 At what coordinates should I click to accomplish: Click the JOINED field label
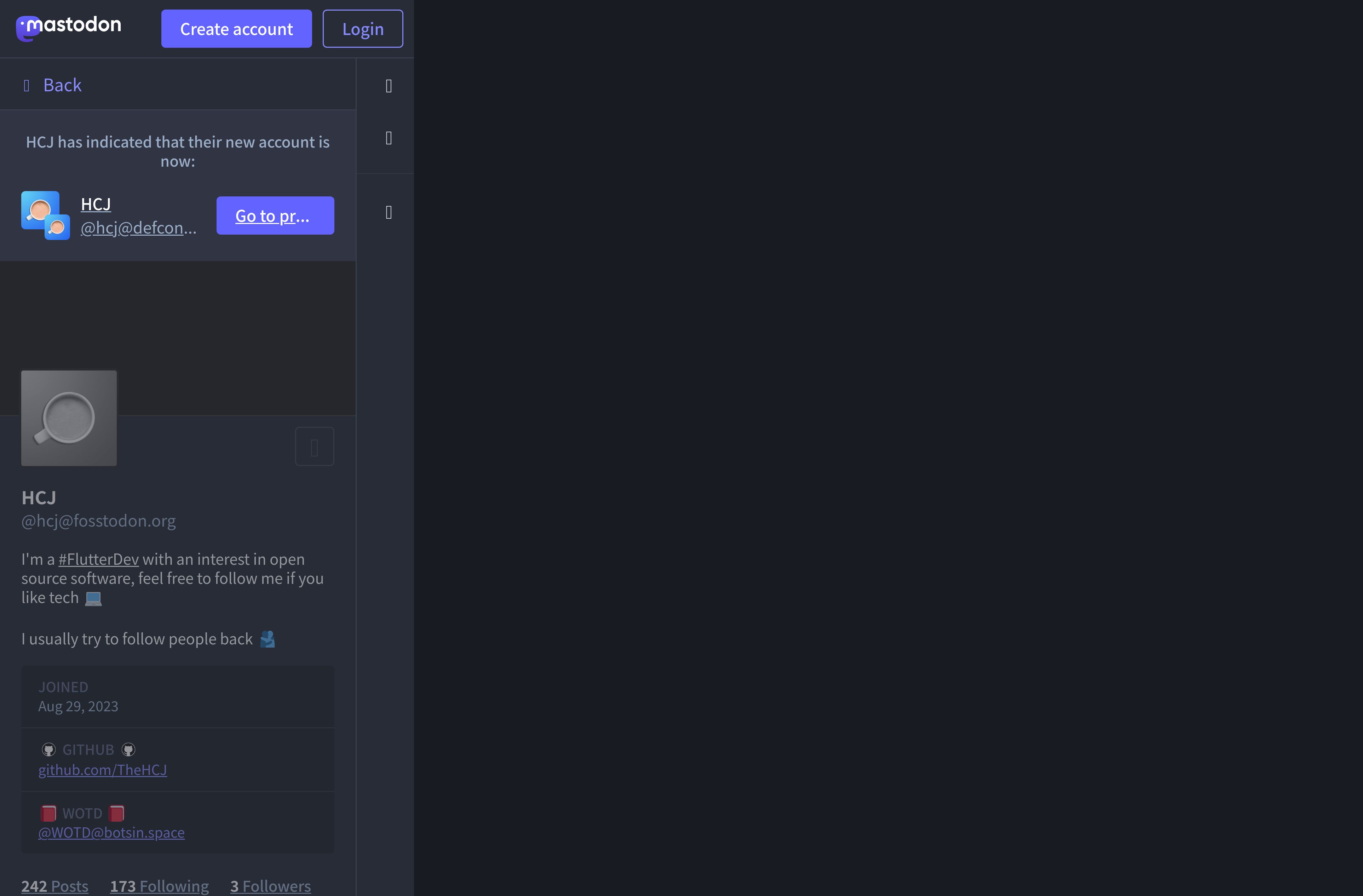64,687
